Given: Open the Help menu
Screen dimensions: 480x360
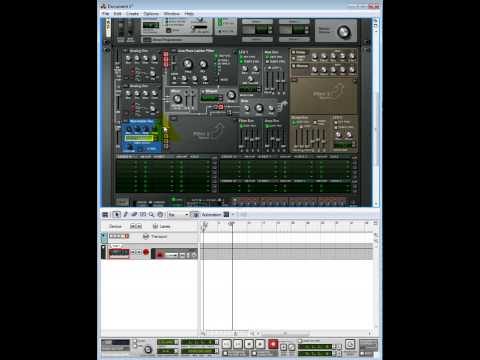Looking at the screenshot, I should pos(189,14).
